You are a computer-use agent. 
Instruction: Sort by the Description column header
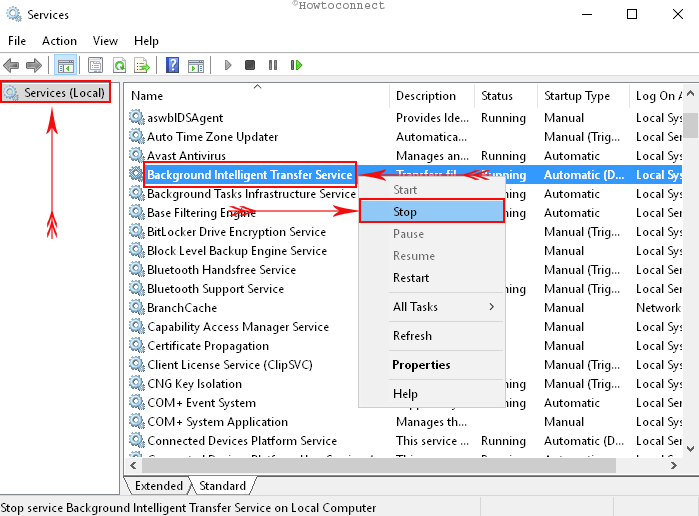[432, 95]
